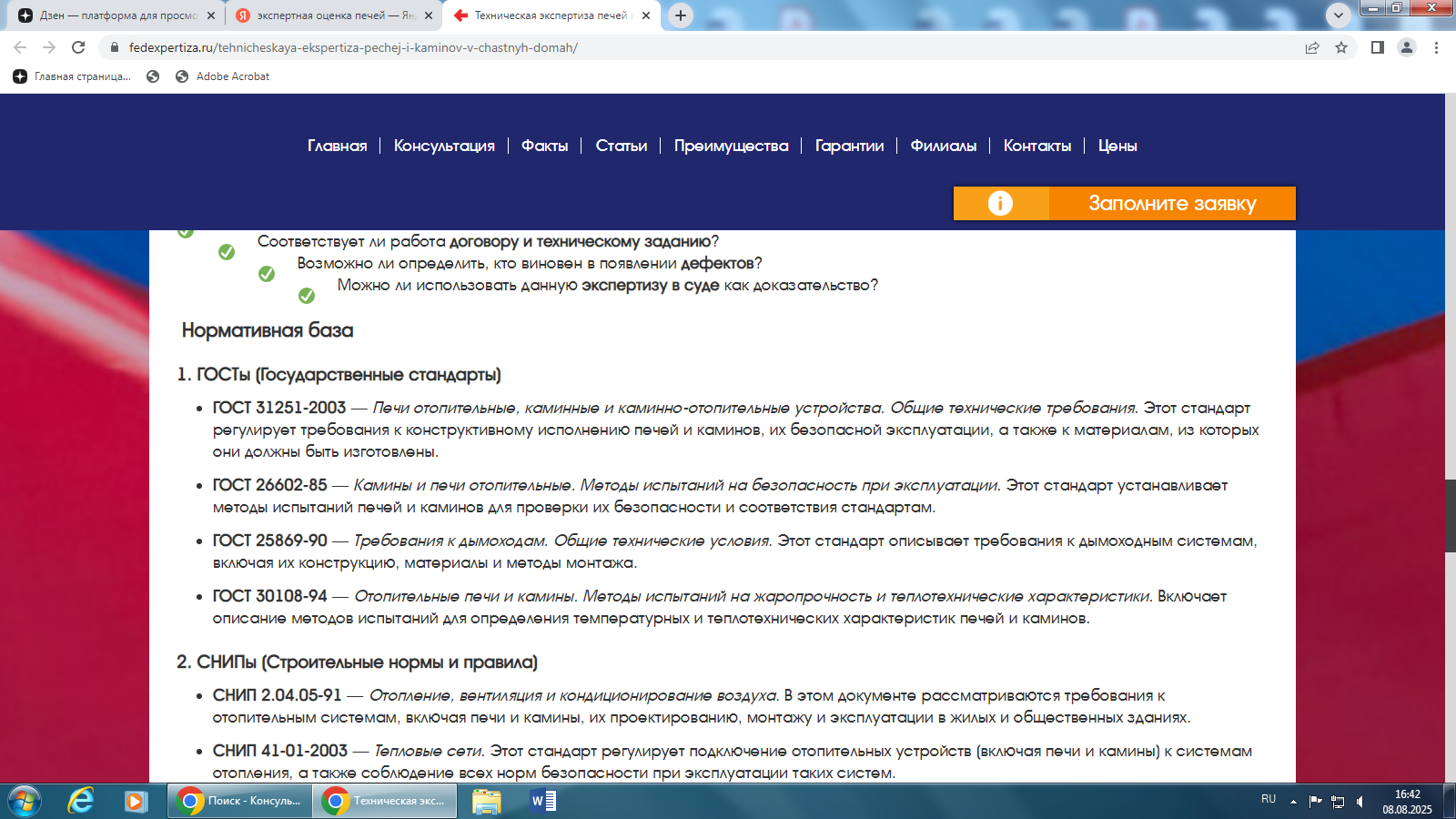Open the Chrome profile avatar icon
The image size is (1456, 819).
click(1407, 47)
